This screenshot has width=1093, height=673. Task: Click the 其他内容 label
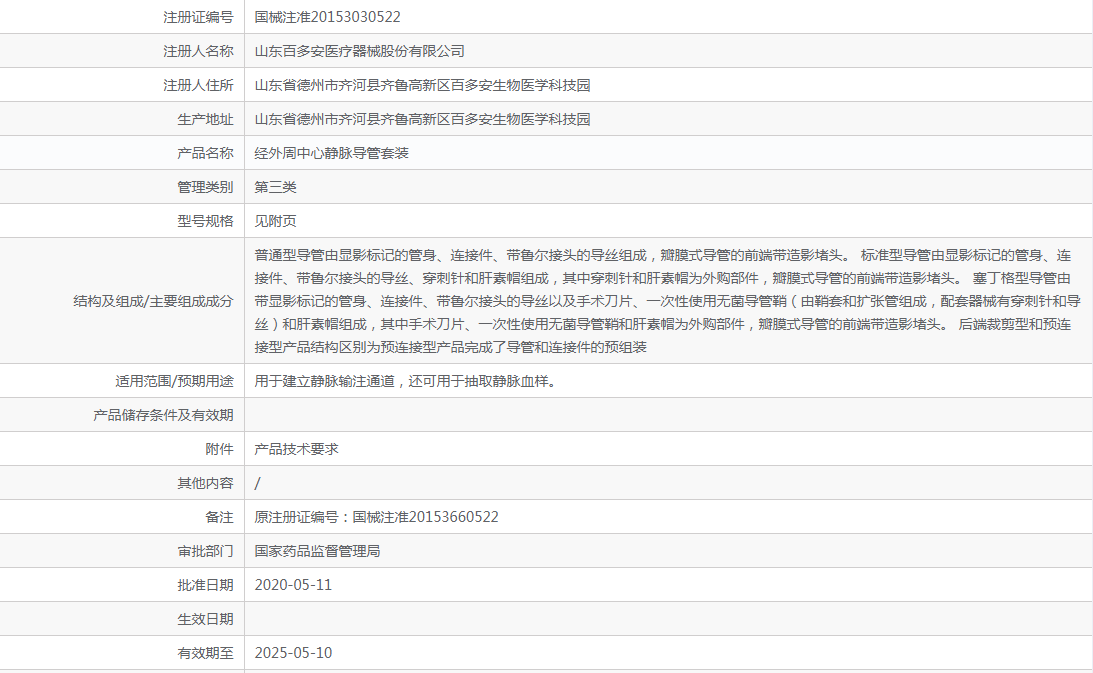coord(205,483)
